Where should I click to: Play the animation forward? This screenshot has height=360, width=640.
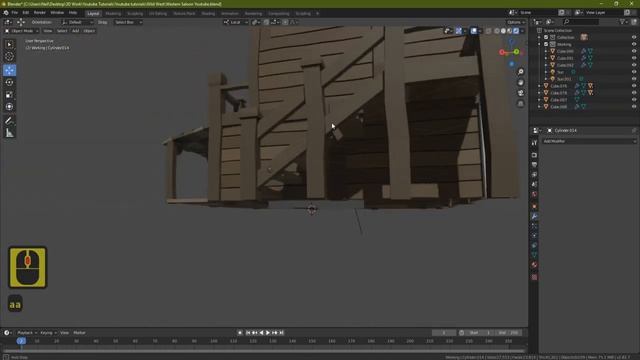tap(268, 333)
